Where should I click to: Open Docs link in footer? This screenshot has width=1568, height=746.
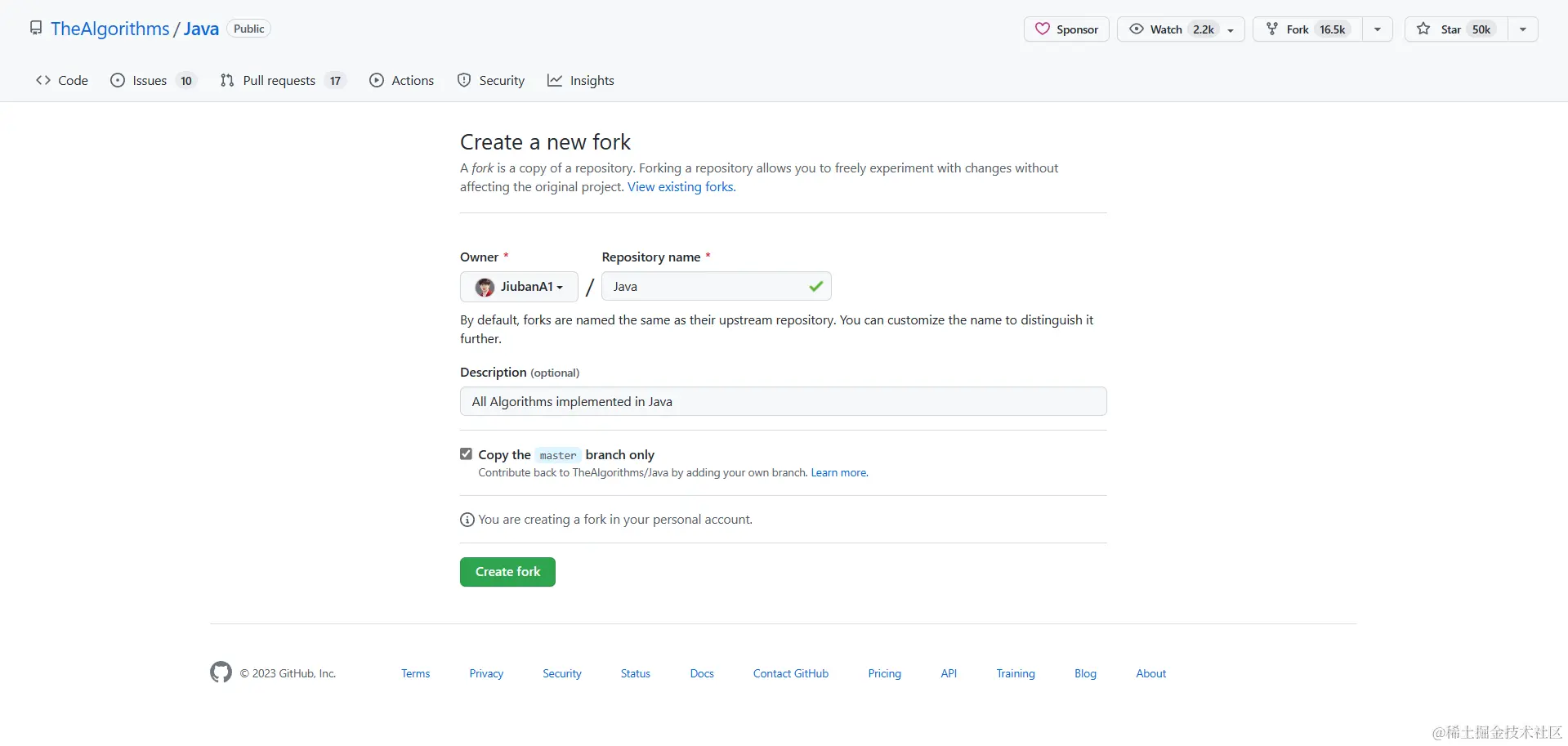(702, 673)
